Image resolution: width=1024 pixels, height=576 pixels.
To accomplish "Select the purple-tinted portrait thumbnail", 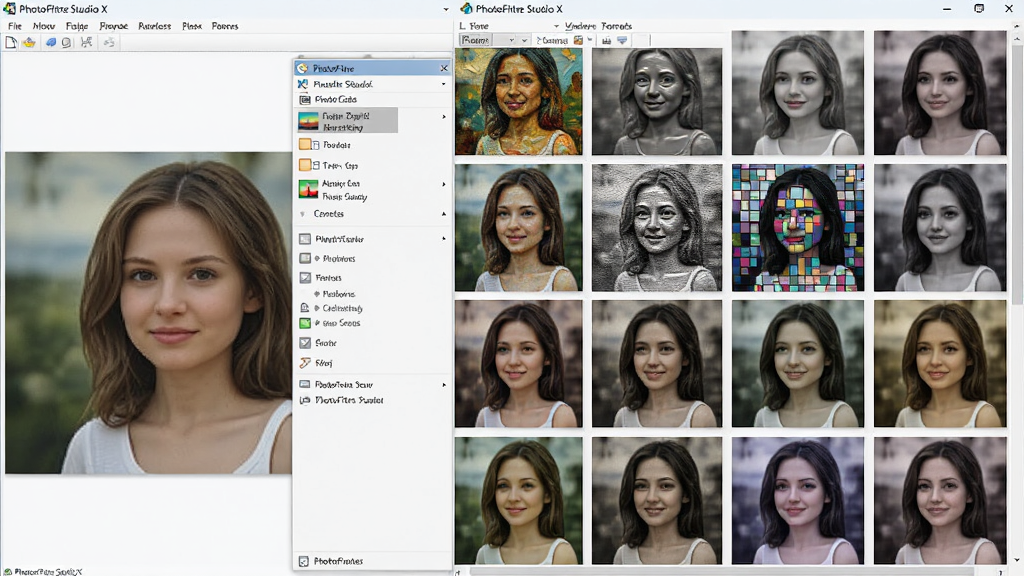I will 798,501.
